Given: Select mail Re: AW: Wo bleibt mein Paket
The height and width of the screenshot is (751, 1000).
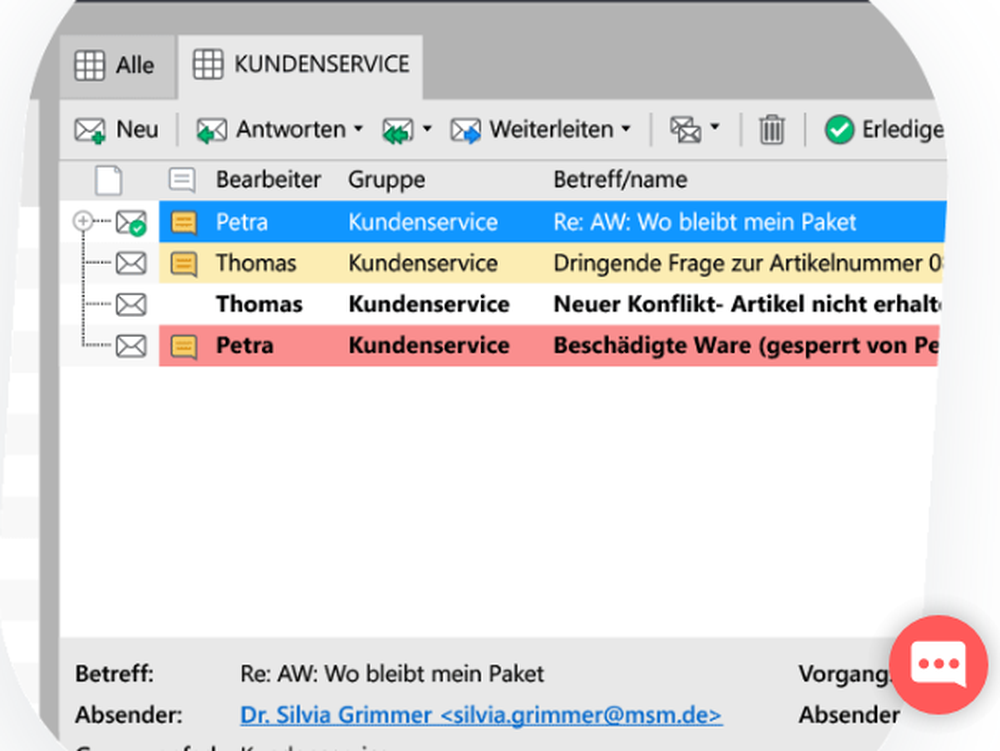Looking at the screenshot, I should (x=552, y=222).
